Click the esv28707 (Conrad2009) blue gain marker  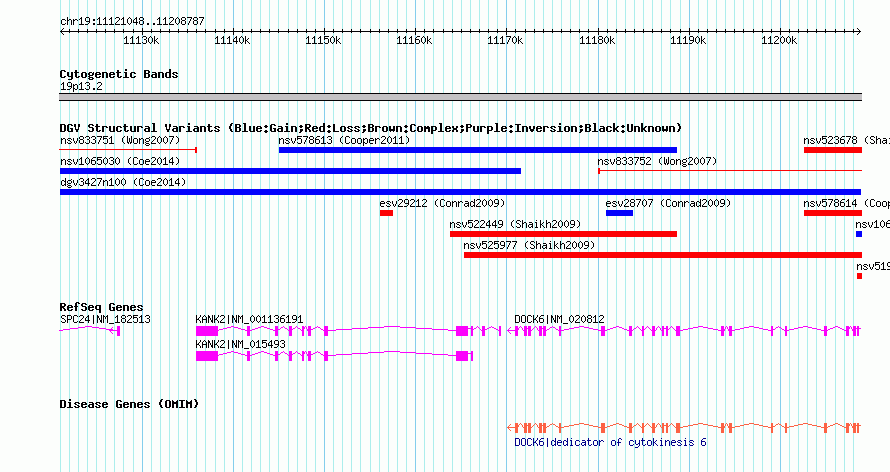tap(619, 213)
